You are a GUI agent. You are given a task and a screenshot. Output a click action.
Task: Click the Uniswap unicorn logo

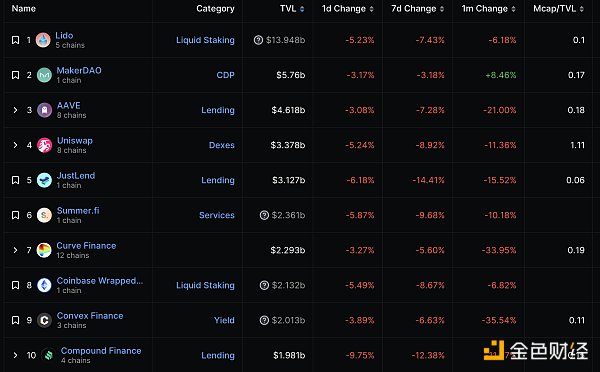tap(44, 145)
